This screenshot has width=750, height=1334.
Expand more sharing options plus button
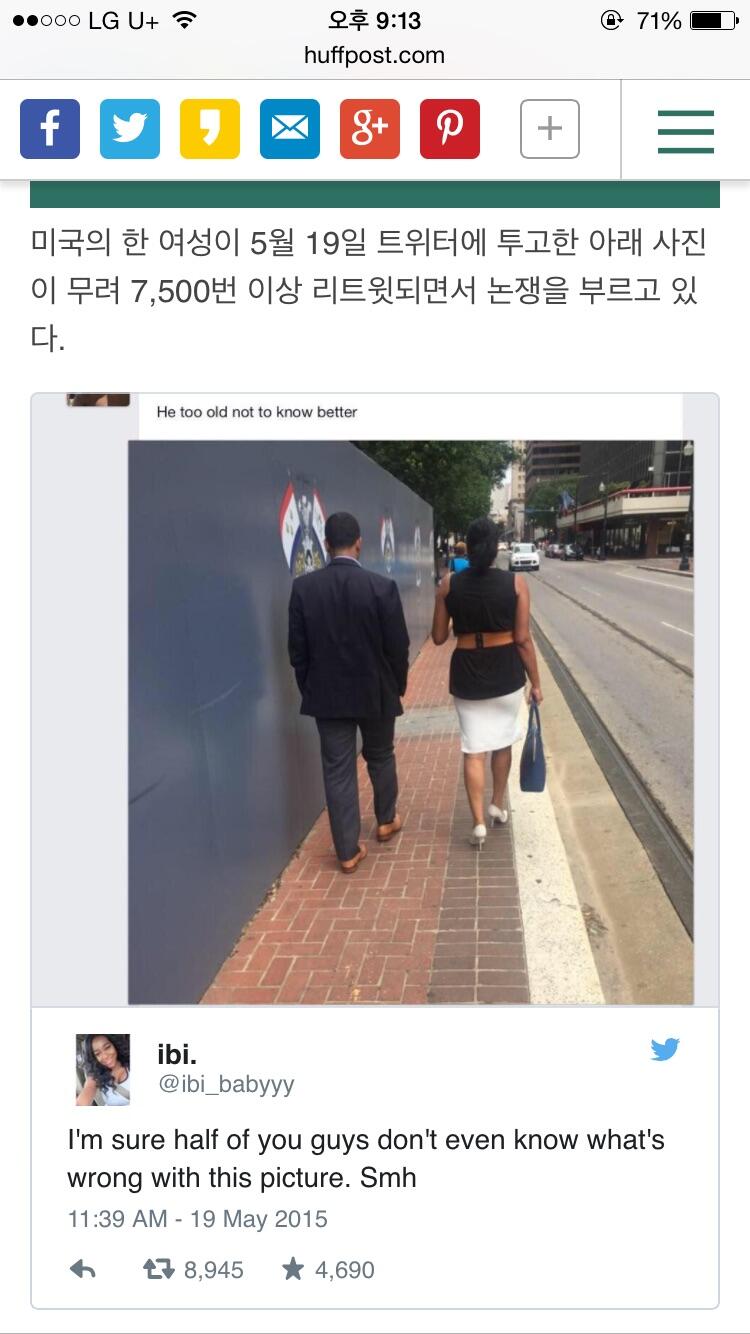click(x=550, y=129)
